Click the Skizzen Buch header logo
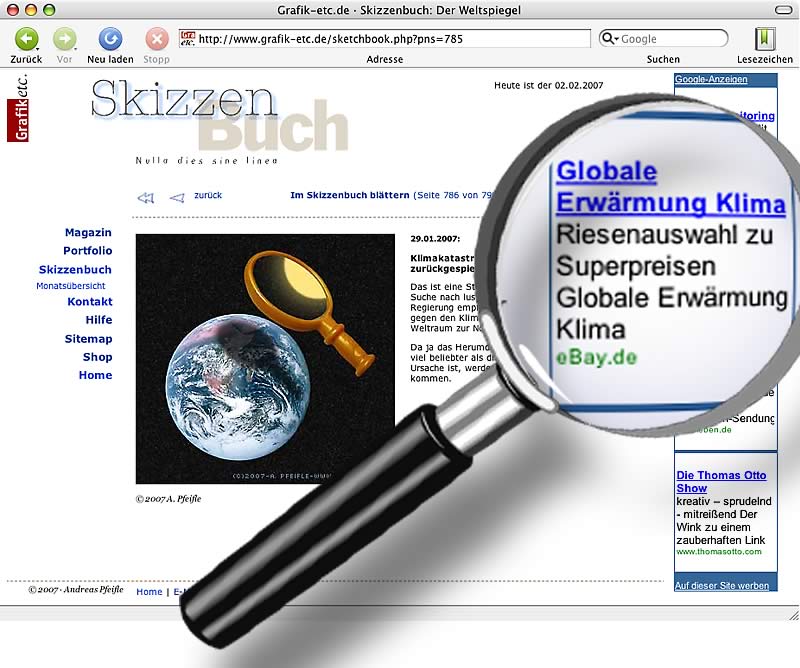 point(219,116)
